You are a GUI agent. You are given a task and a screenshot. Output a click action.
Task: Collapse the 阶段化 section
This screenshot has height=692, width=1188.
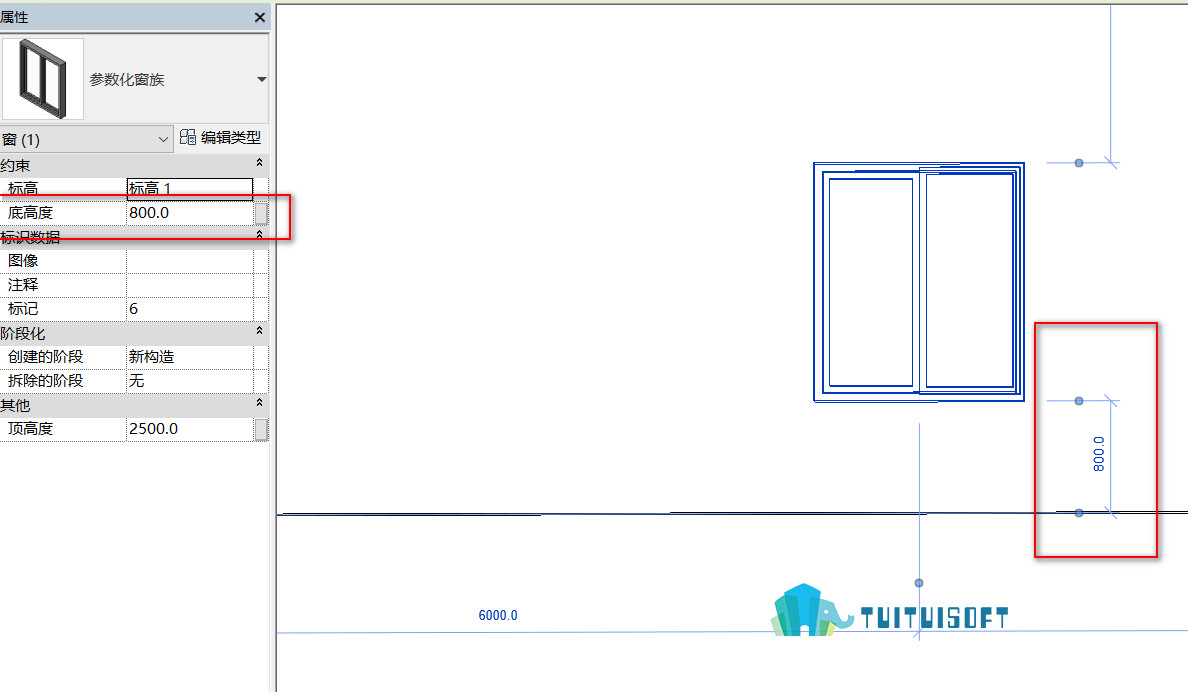259,330
